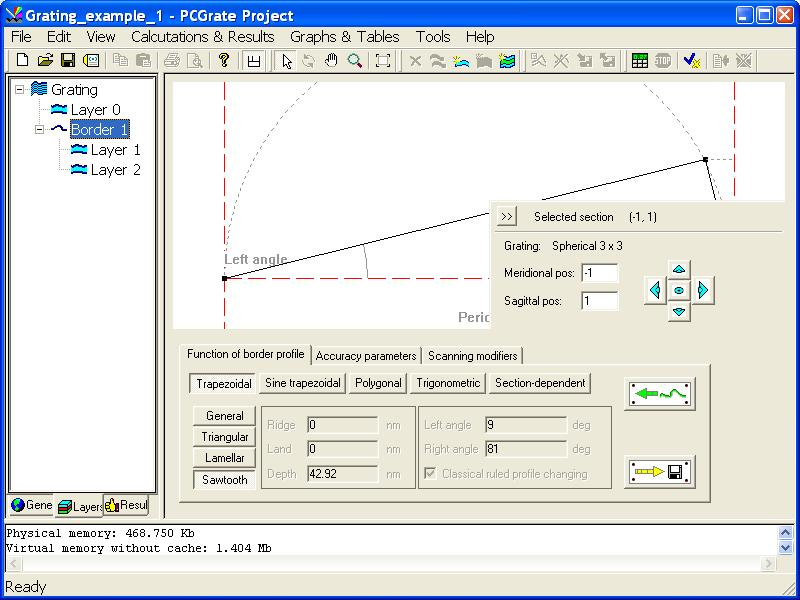Toggle the Sawtooth profile type
Screen dimensions: 800x600
[224, 479]
